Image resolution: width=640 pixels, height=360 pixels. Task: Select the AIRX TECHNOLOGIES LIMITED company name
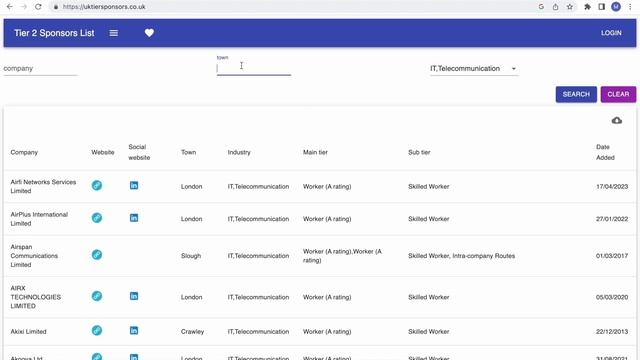[36, 297]
